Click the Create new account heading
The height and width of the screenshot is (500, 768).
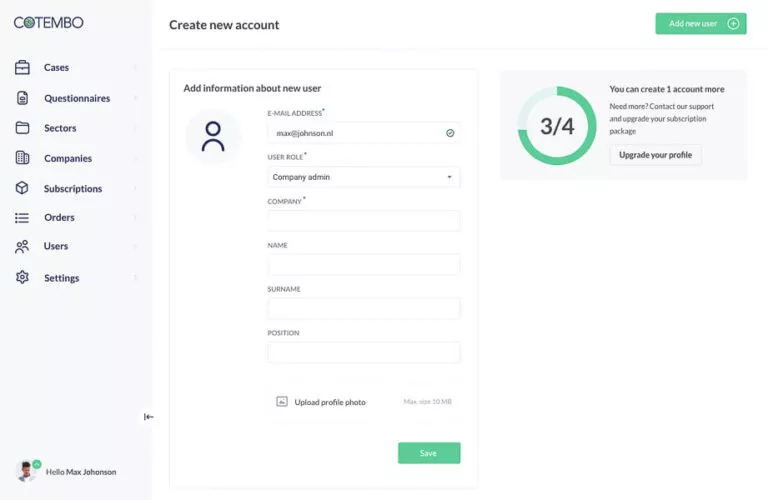pyautogui.click(x=224, y=25)
